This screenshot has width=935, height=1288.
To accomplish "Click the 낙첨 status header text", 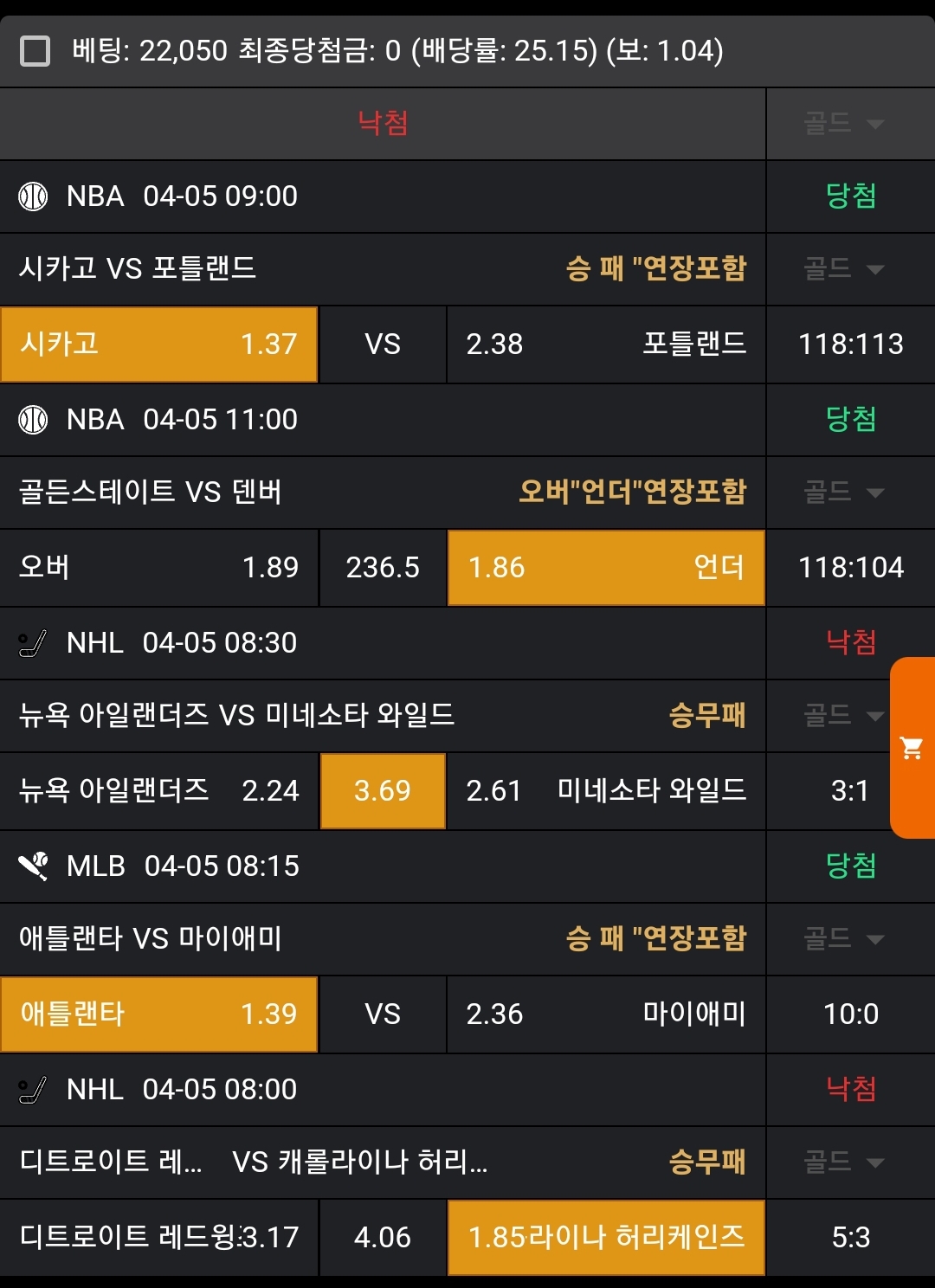I will (x=383, y=123).
